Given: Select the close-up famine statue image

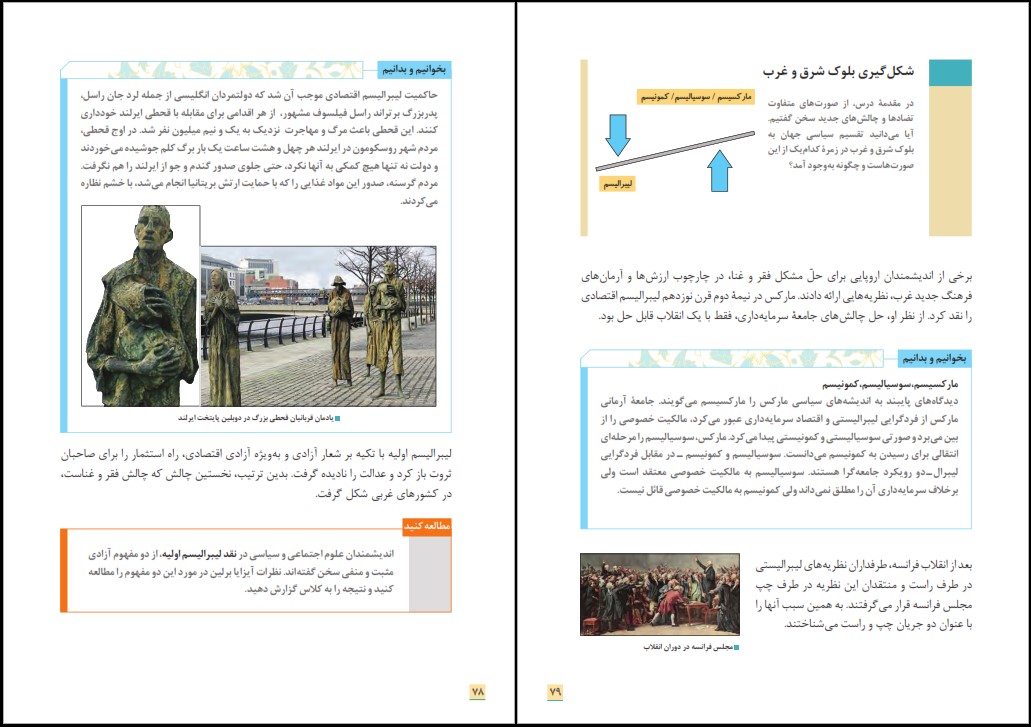Looking at the screenshot, I should click(x=141, y=306).
